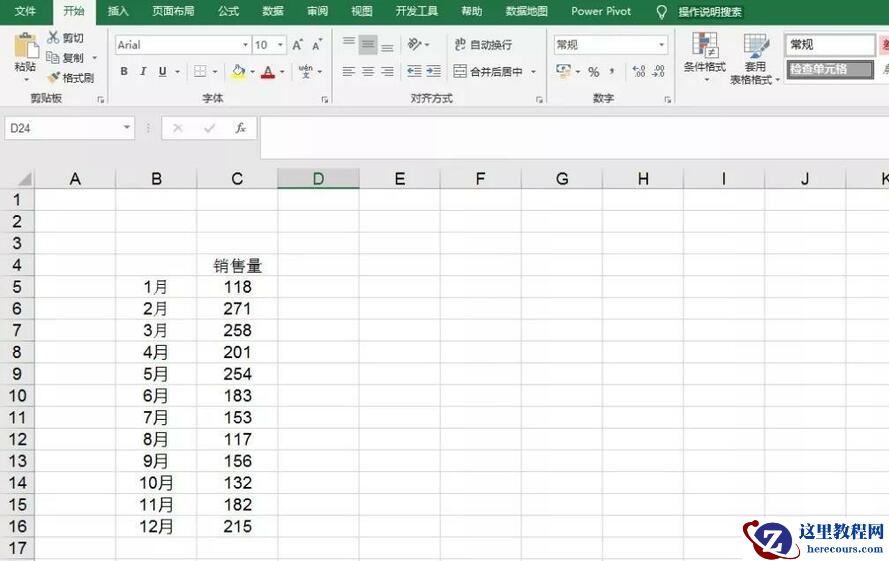Image resolution: width=889 pixels, height=561 pixels.
Task: Select the Format Painter brush
Action: click(x=53, y=77)
